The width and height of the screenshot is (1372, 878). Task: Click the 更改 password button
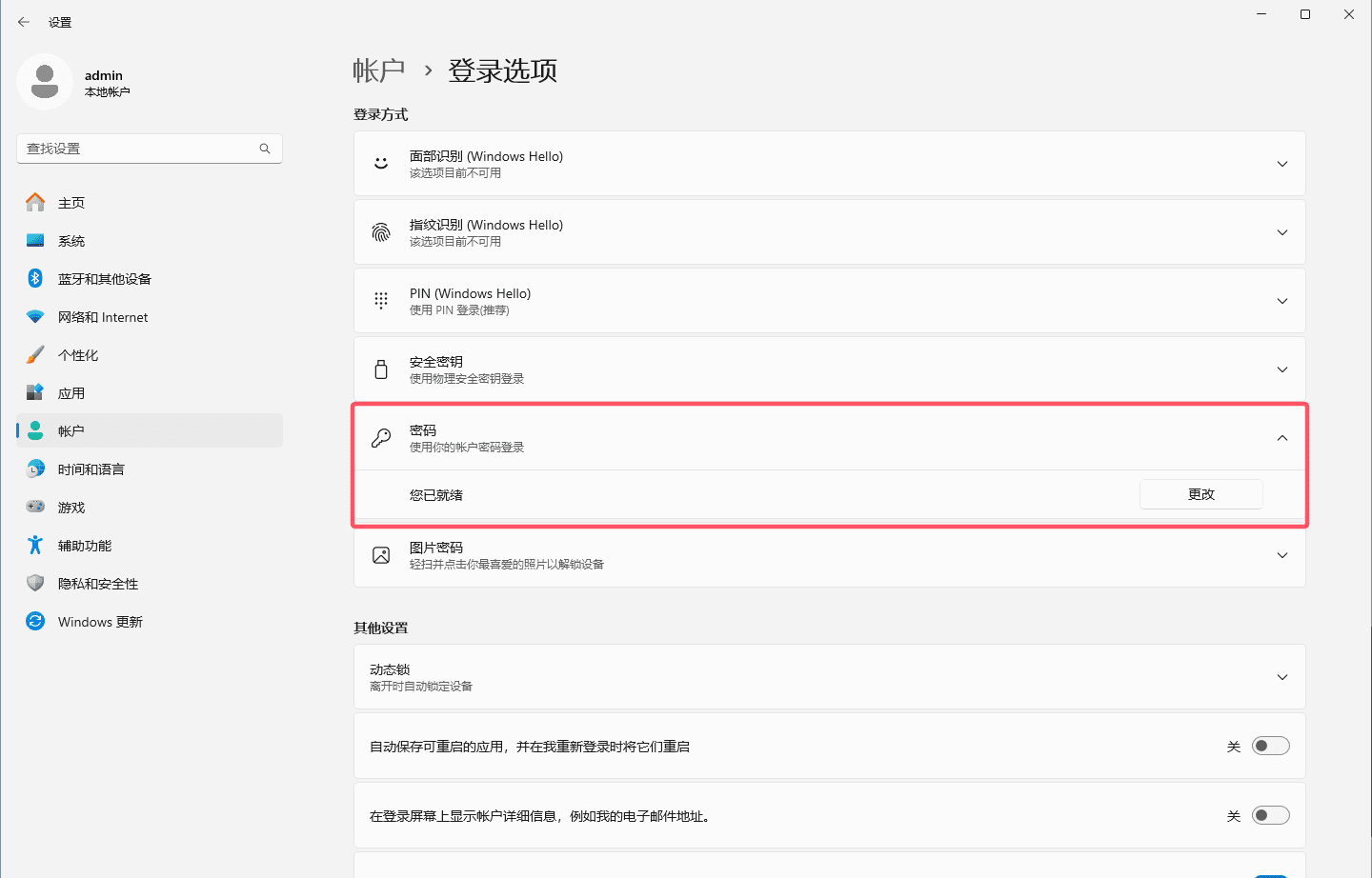[x=1201, y=494]
